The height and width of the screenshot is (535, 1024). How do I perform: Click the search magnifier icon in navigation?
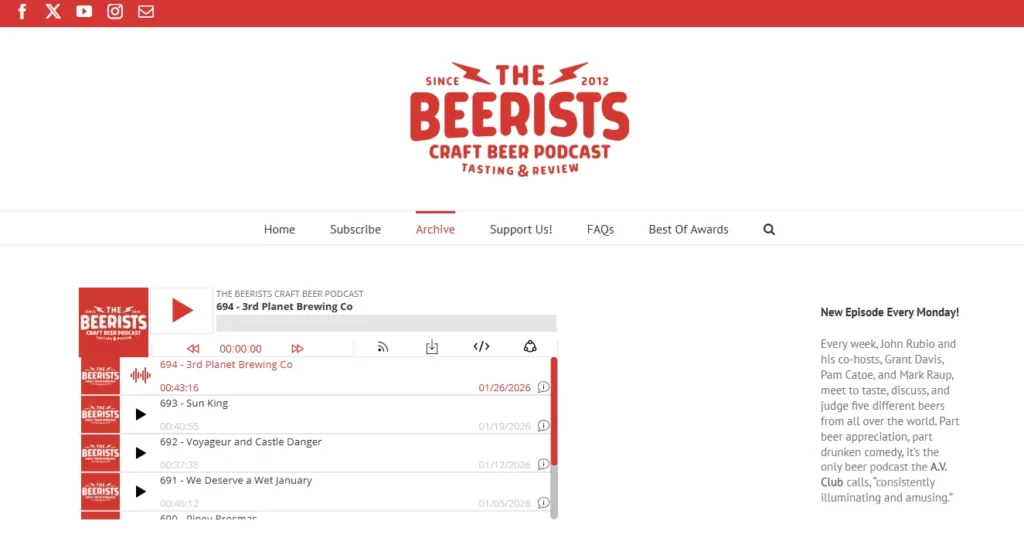pyautogui.click(x=769, y=229)
